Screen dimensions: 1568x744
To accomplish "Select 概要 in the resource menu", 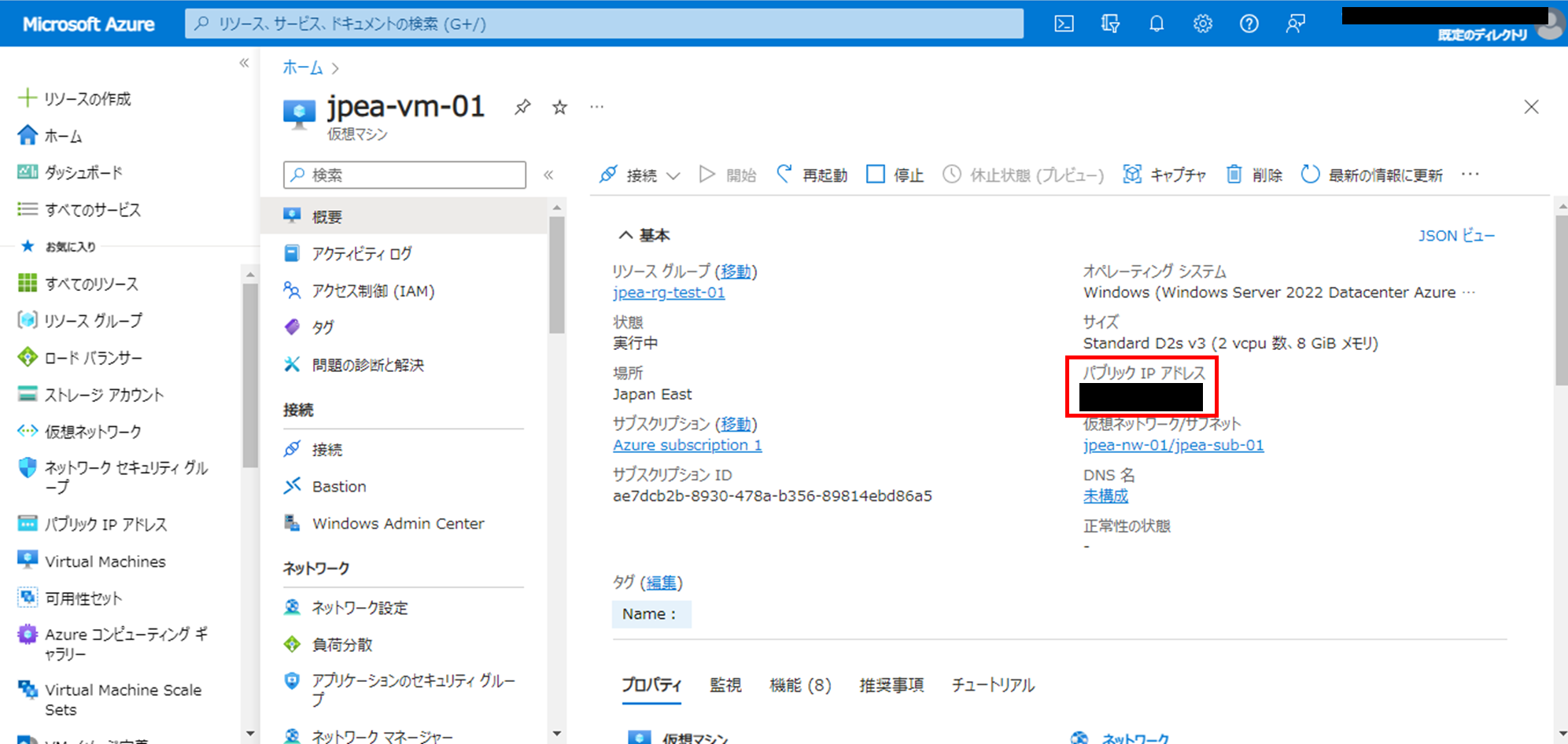I will 404,216.
